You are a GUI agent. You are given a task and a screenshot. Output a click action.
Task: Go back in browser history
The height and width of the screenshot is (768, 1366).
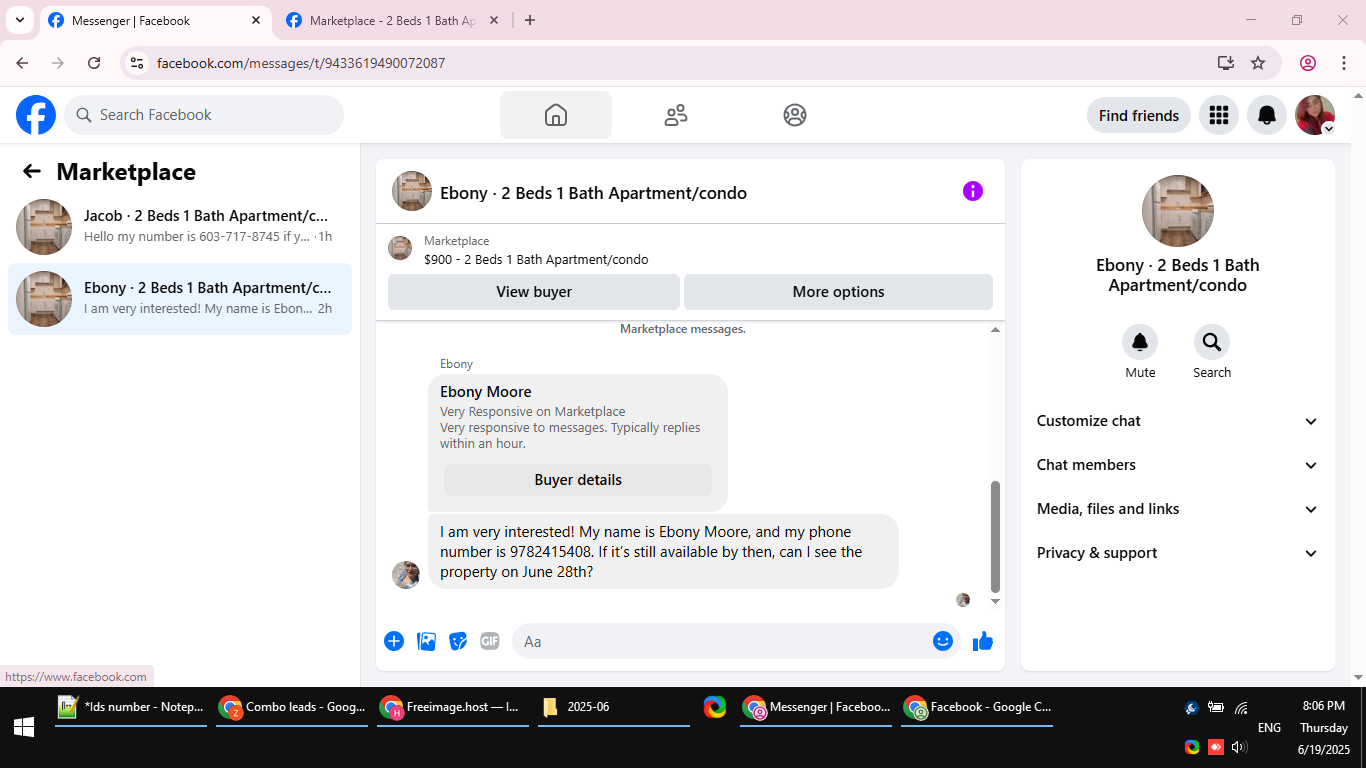22,63
